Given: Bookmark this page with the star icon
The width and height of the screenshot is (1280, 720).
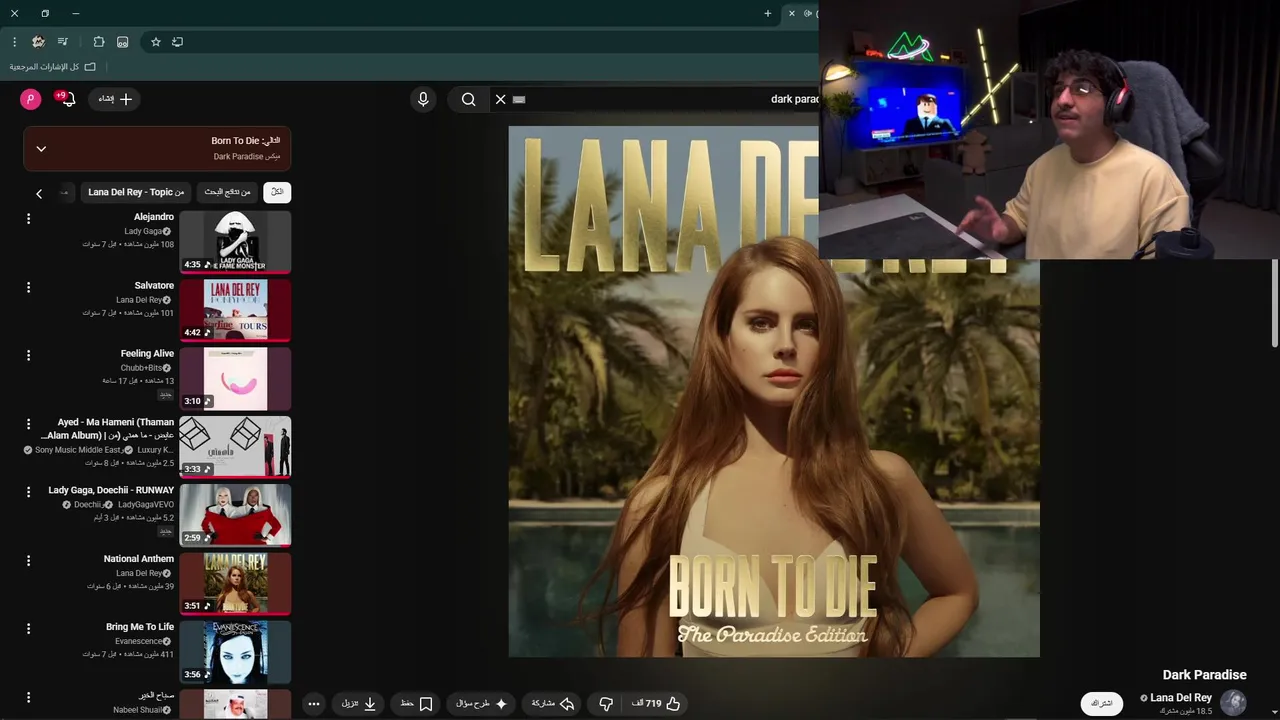Looking at the screenshot, I should tap(156, 42).
